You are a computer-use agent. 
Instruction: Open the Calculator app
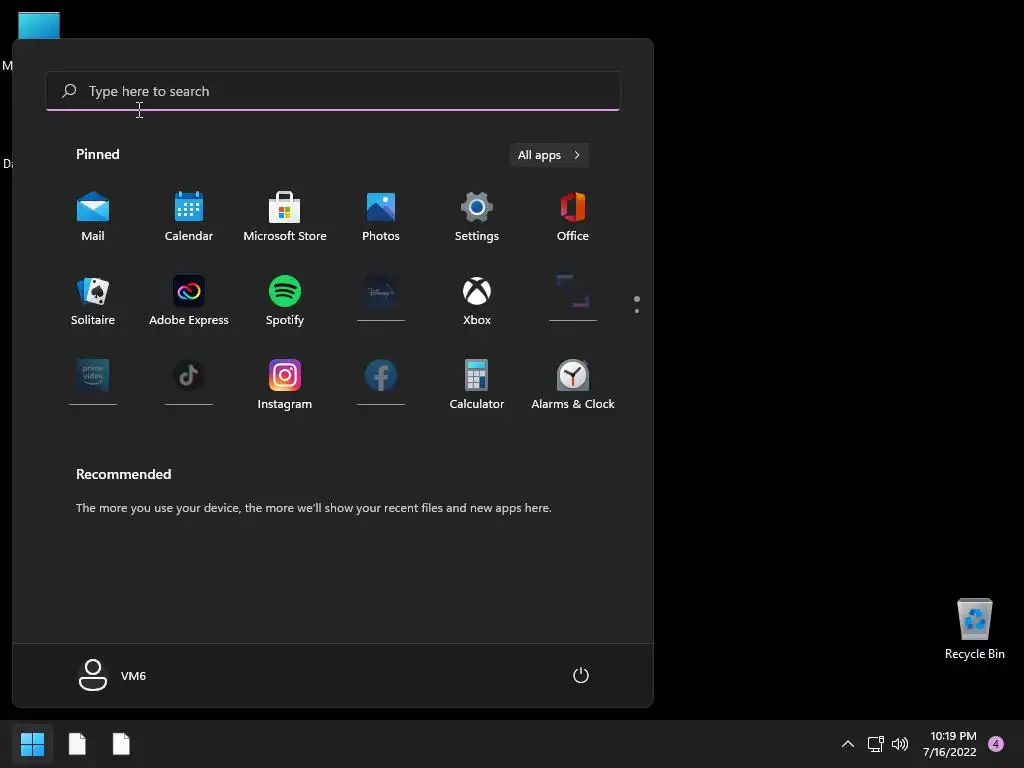tap(477, 385)
